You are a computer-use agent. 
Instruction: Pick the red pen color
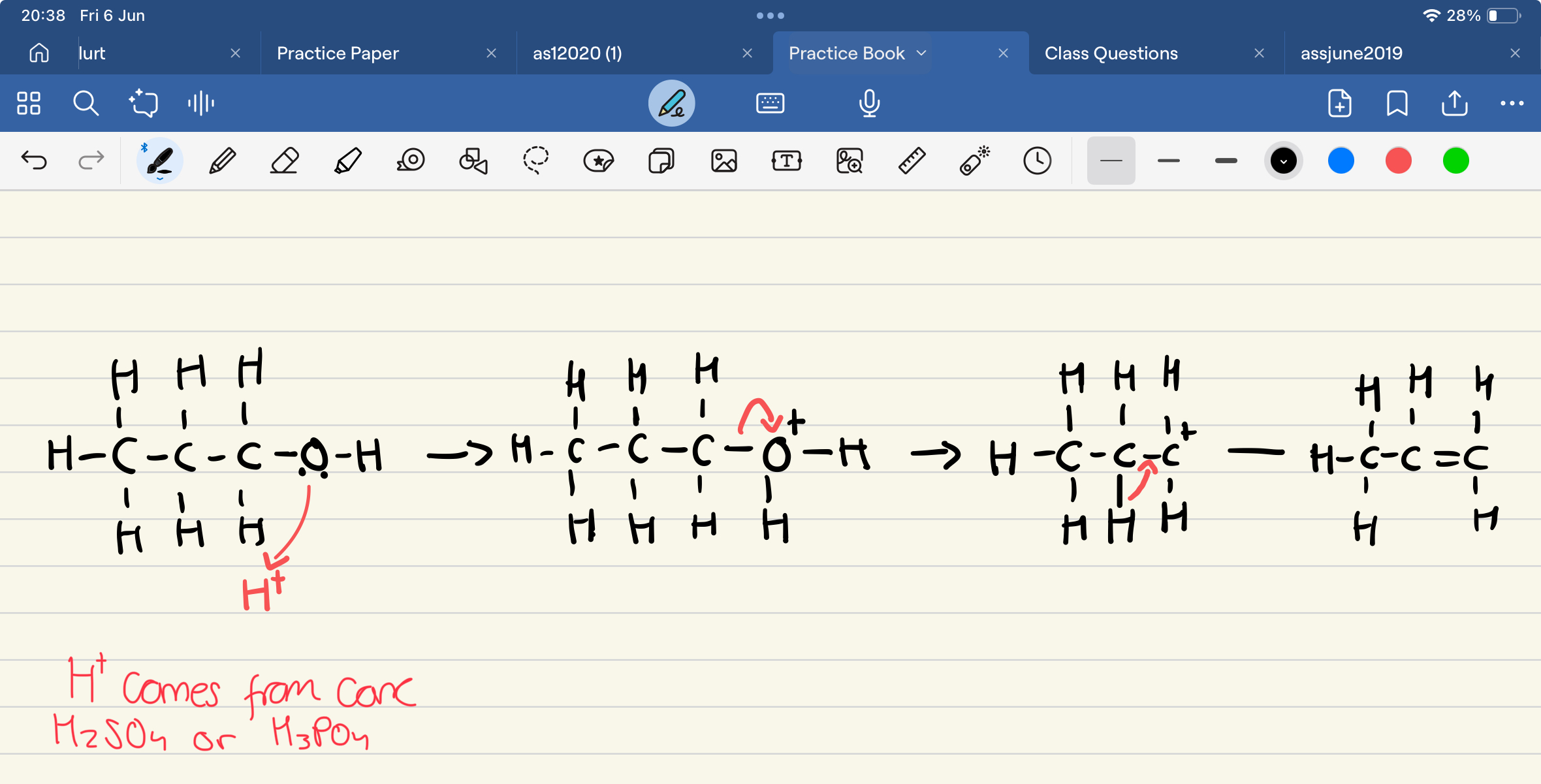1399,161
